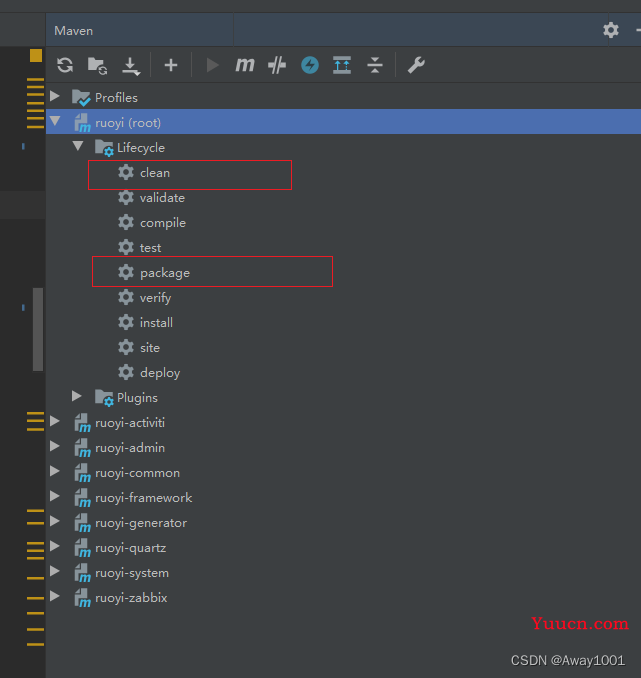Collapse the ruoyi (root) node
Screen dimensions: 641x678
[x=55, y=121]
